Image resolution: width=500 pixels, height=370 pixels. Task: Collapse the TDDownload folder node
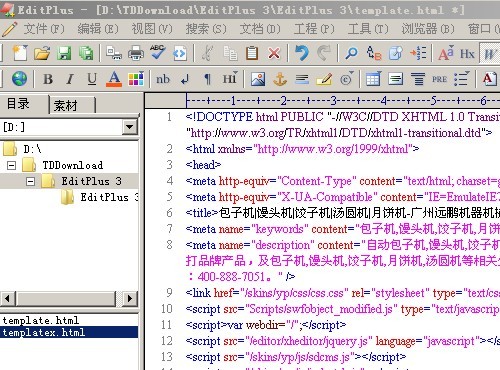pyautogui.click(x=12, y=165)
